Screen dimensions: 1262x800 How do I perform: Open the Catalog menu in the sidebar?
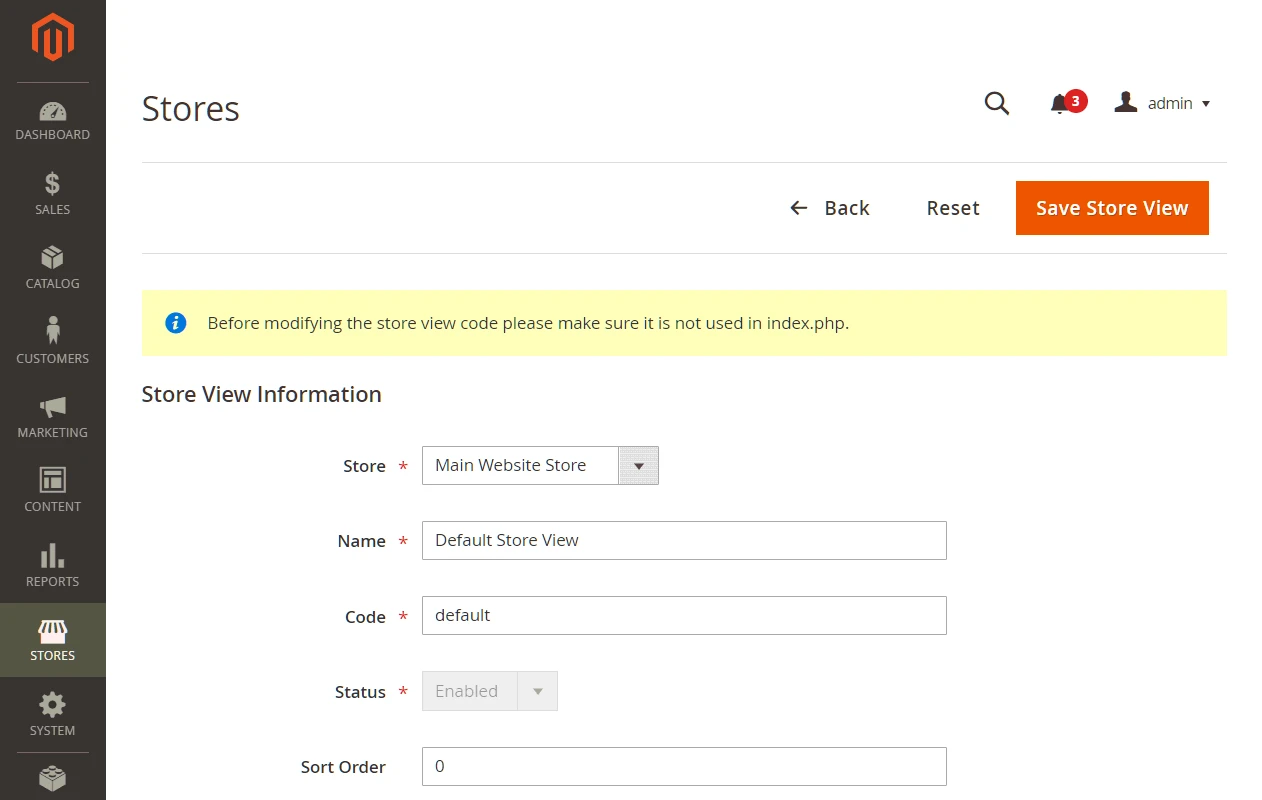click(x=52, y=268)
